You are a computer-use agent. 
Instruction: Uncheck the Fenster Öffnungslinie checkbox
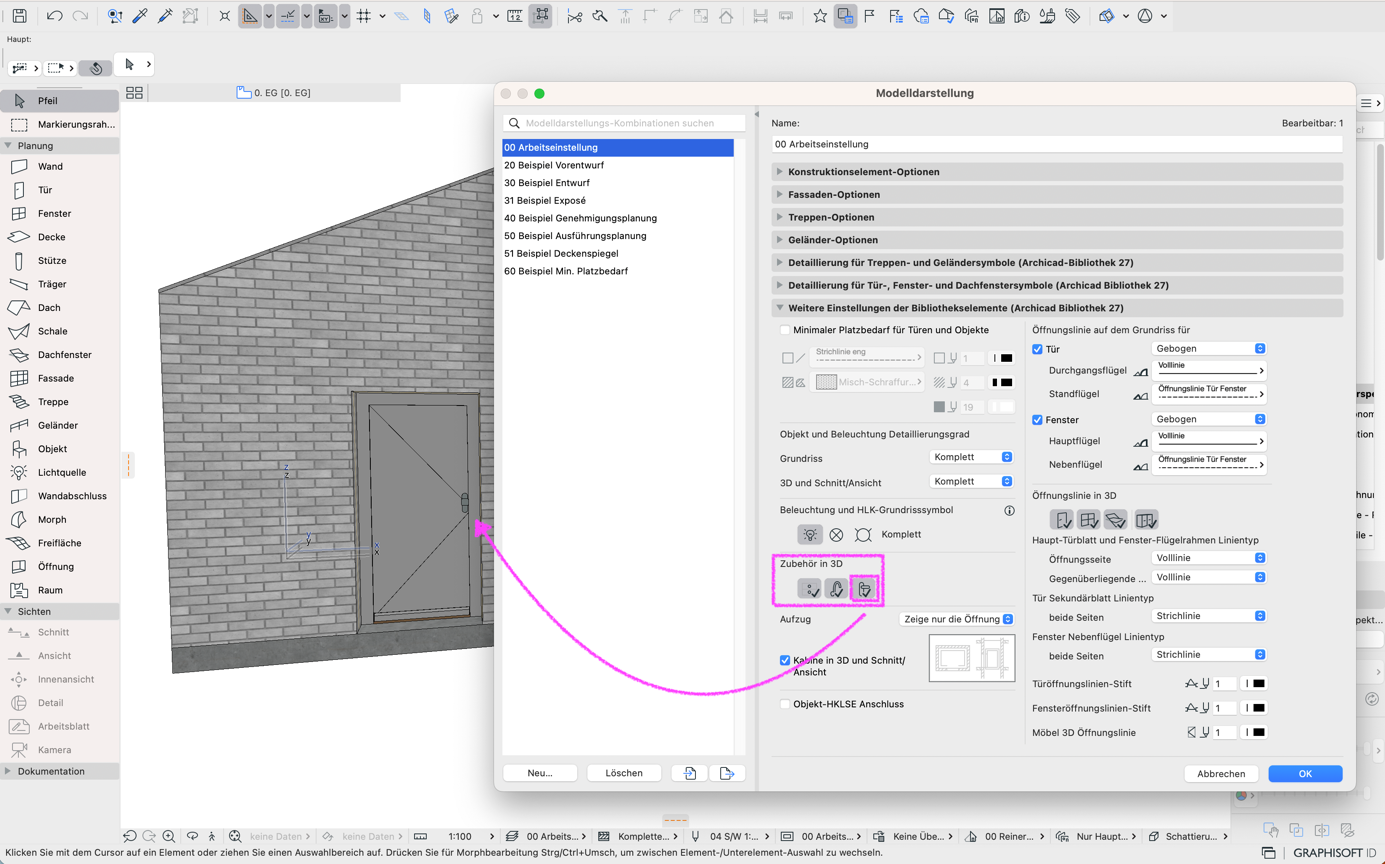point(1037,420)
